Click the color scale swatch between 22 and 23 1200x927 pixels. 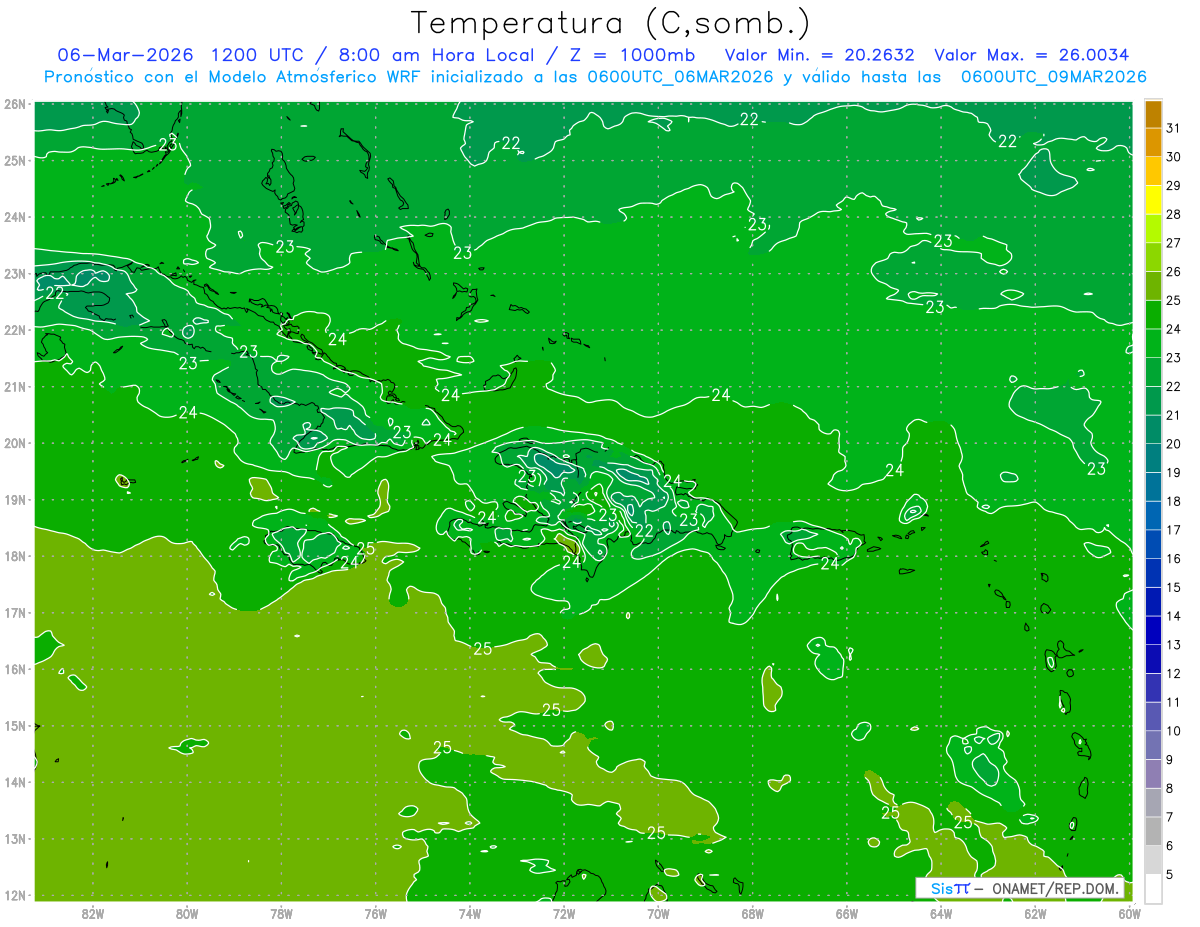click(1153, 372)
